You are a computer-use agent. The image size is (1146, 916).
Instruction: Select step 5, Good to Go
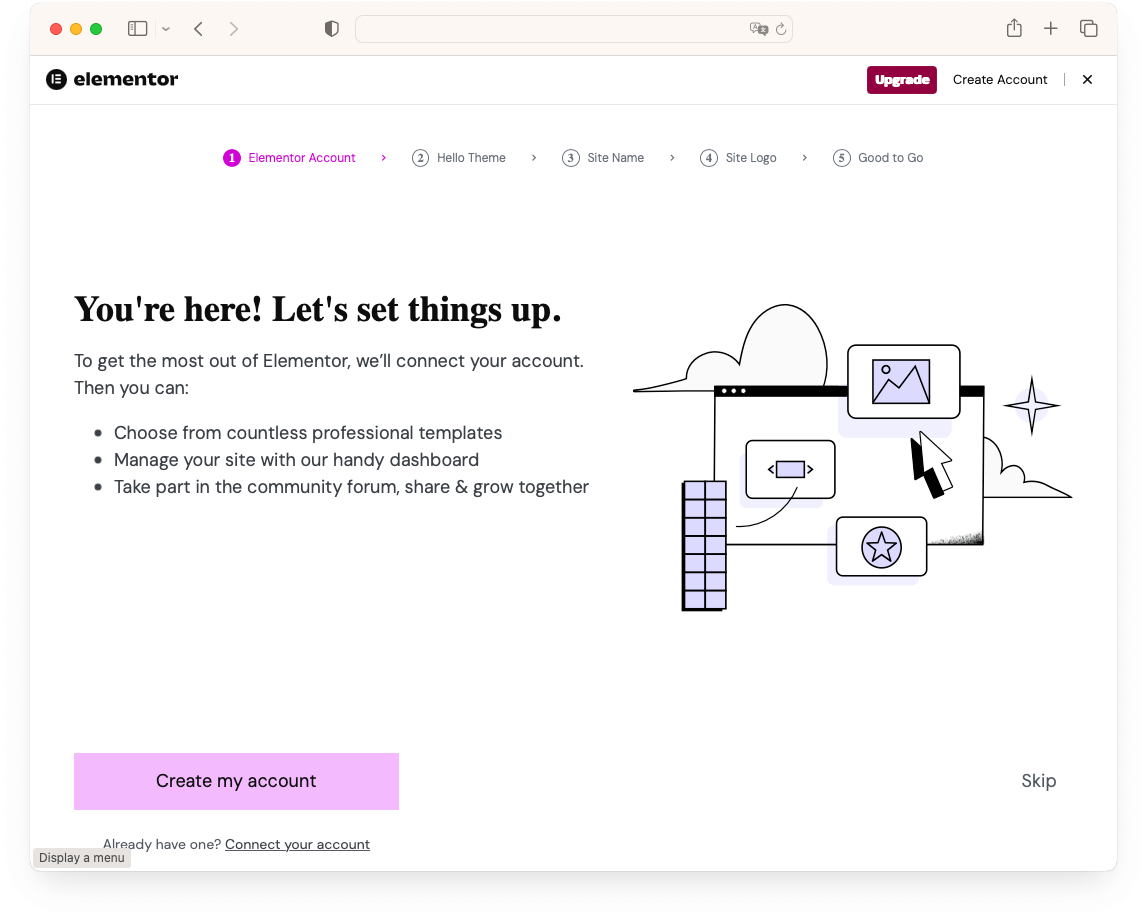pyautogui.click(x=878, y=157)
